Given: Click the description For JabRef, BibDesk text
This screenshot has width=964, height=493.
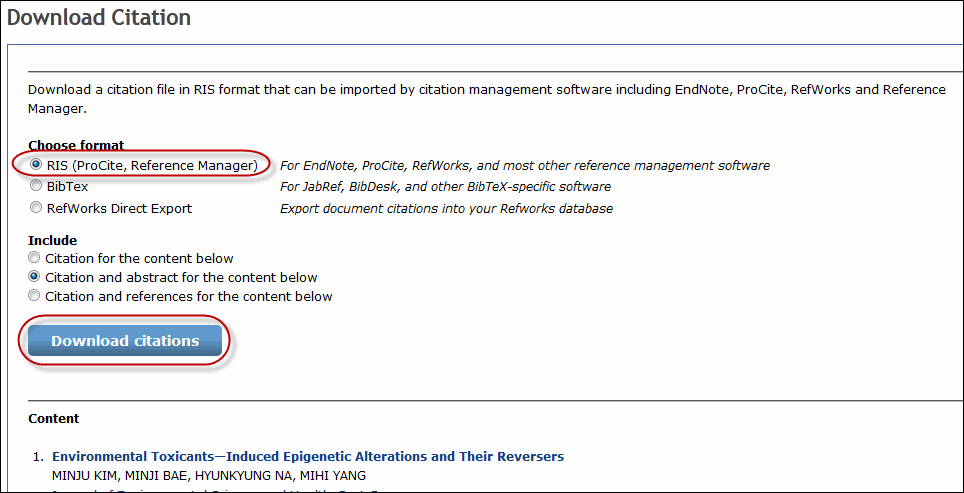Looking at the screenshot, I should (x=445, y=186).
